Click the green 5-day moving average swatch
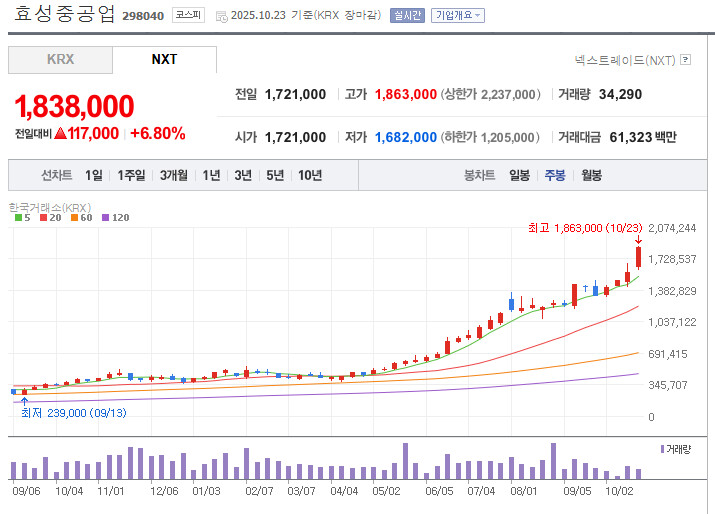The image size is (715, 514). (x=17, y=217)
